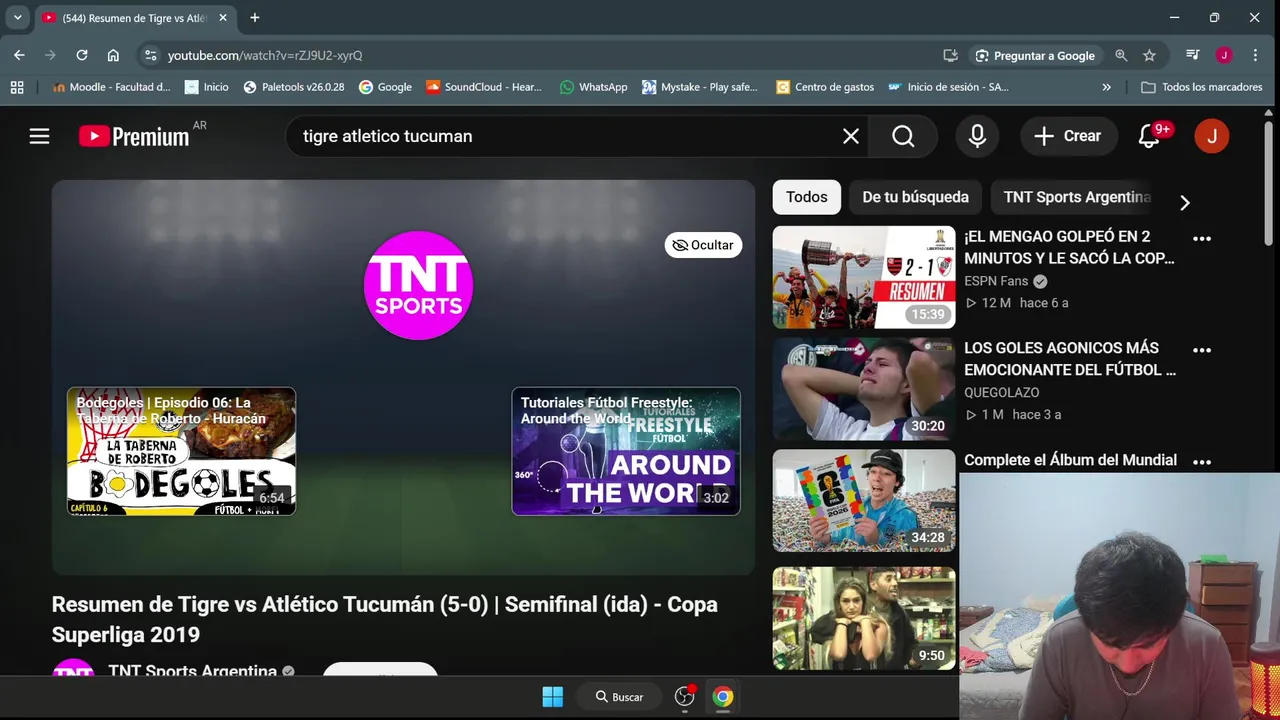The width and height of the screenshot is (1280, 720).
Task: Click the Ocultar end-screen toggle
Action: (703, 245)
